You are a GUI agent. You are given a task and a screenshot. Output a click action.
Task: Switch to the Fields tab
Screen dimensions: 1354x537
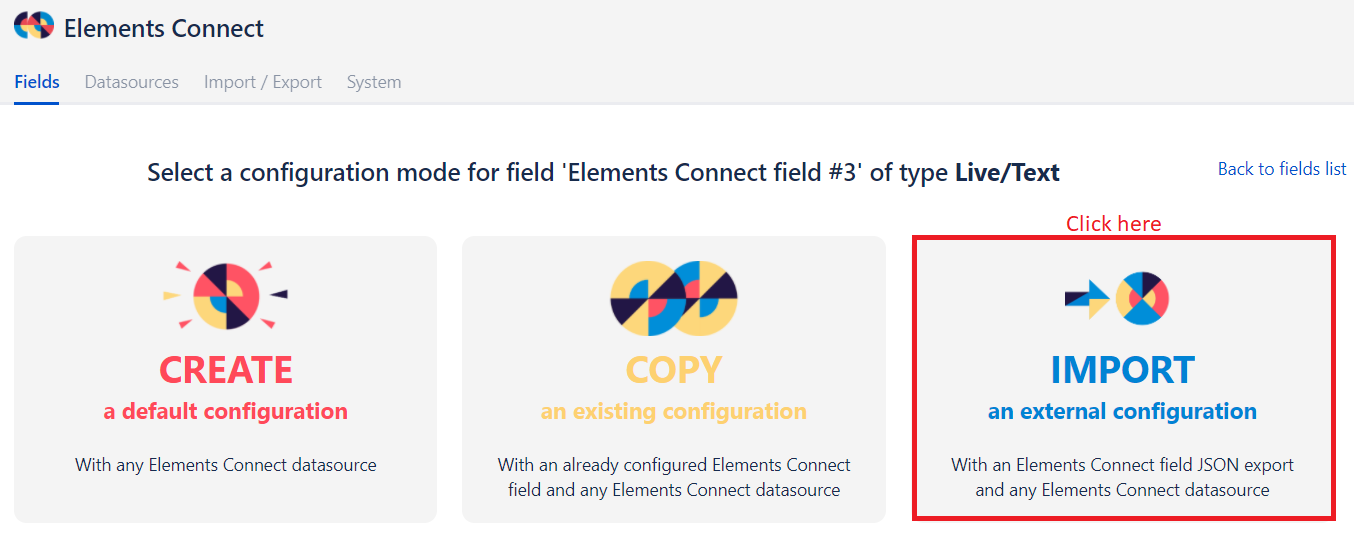click(x=37, y=82)
